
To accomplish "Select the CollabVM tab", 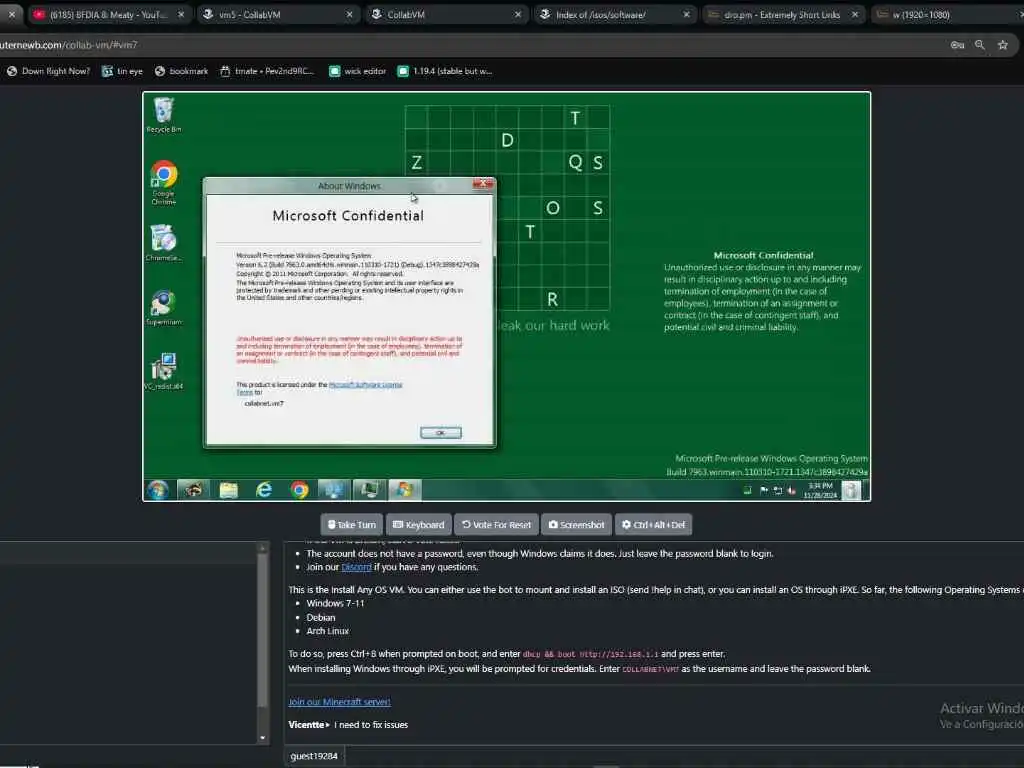I will (x=448, y=14).
